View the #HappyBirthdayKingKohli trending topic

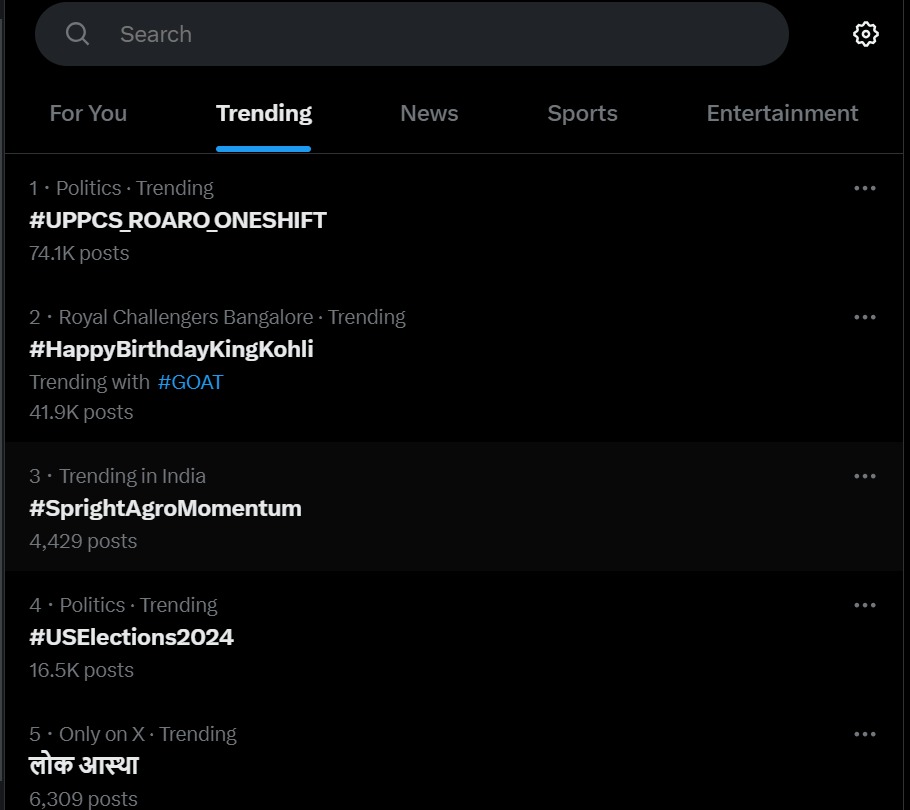point(171,349)
